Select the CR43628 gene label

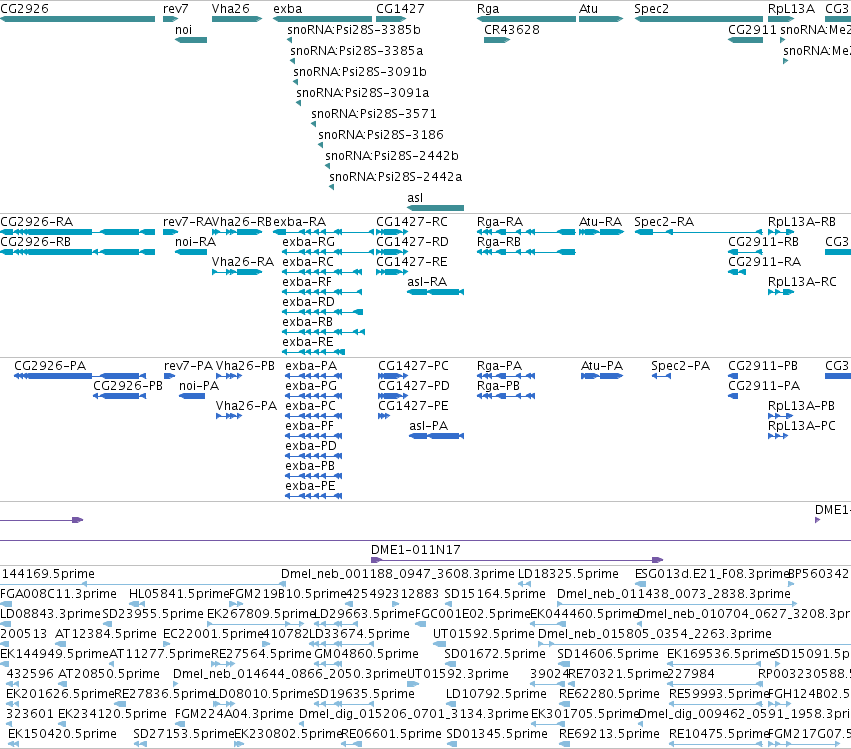[x=512, y=29]
